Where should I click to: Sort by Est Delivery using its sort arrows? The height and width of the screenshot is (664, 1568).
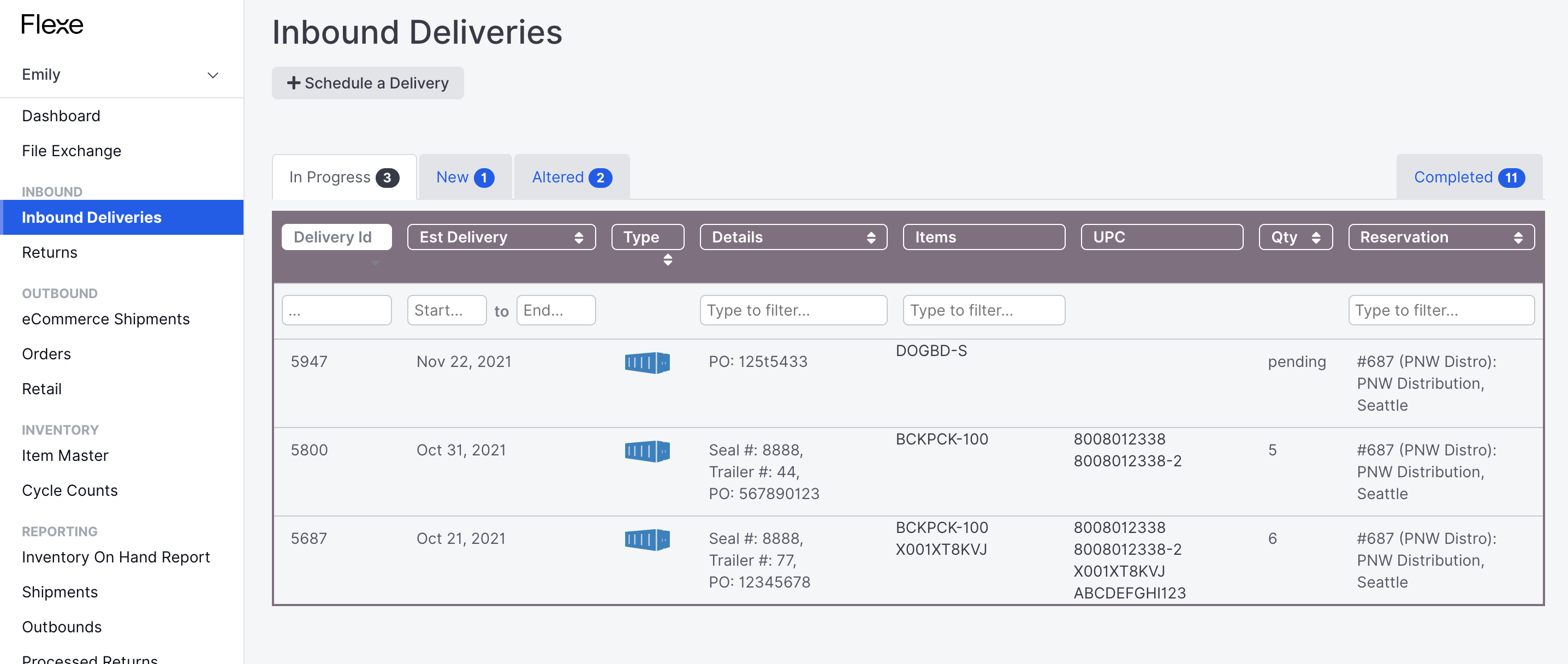579,237
